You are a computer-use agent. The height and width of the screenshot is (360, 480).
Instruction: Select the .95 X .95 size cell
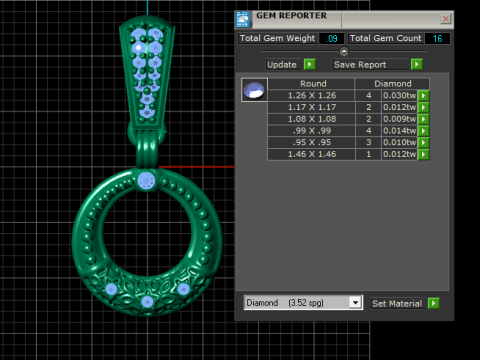(x=312, y=143)
